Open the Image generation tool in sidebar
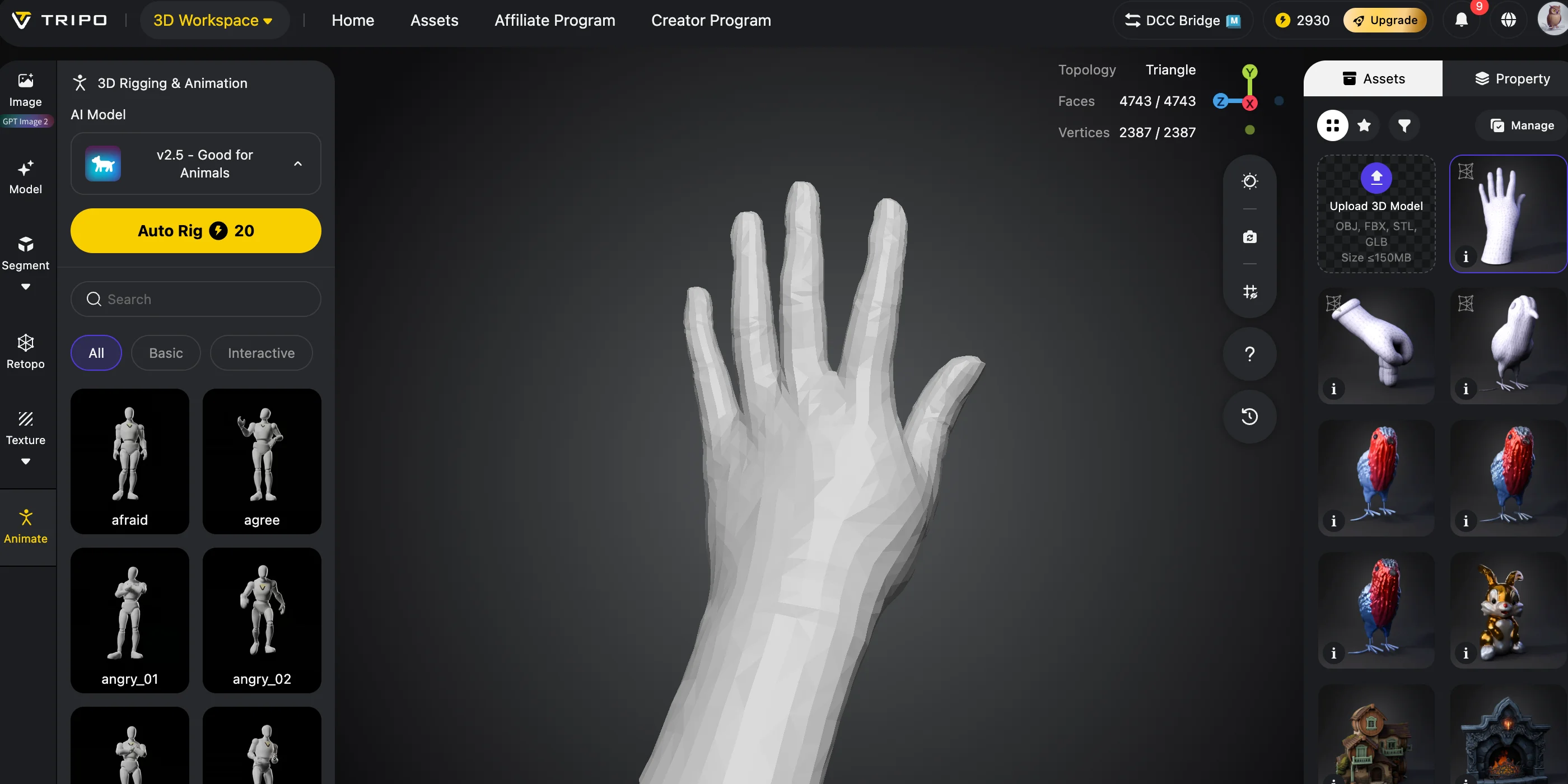 point(25,90)
